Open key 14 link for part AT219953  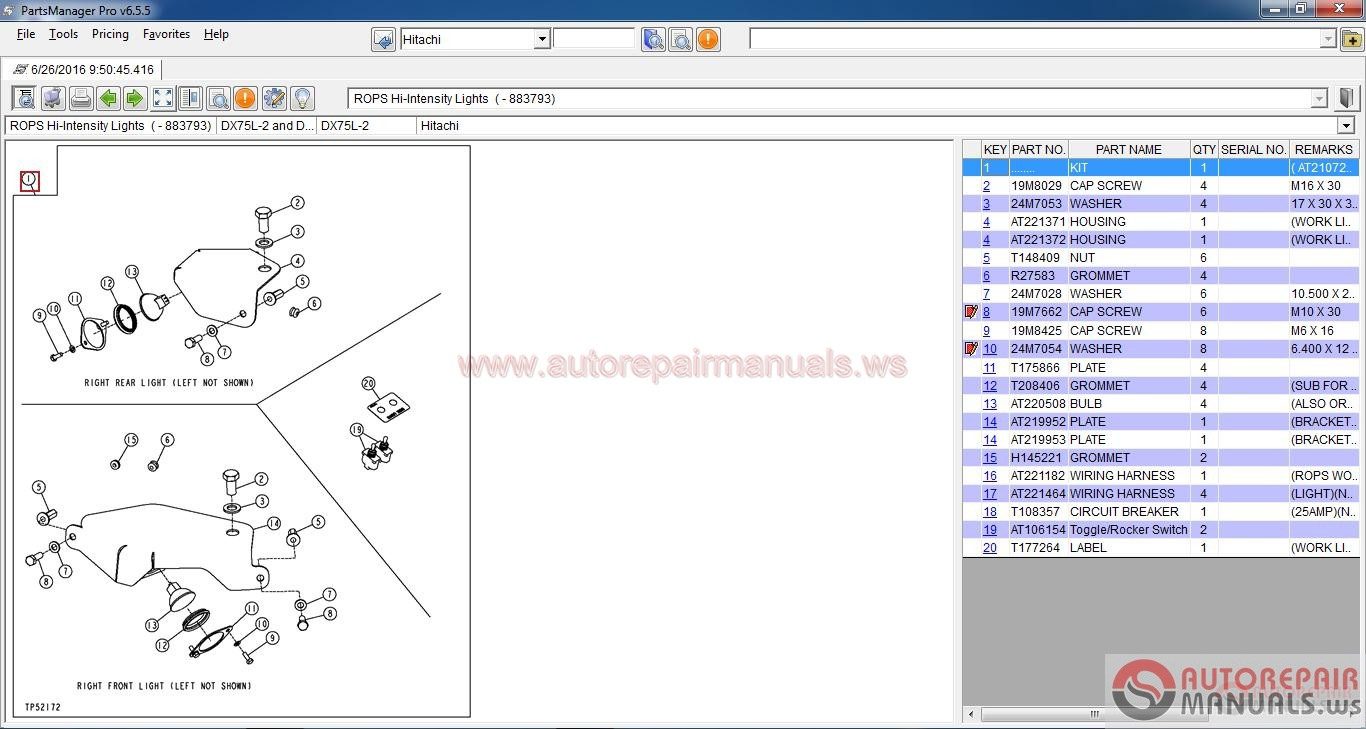(x=990, y=440)
